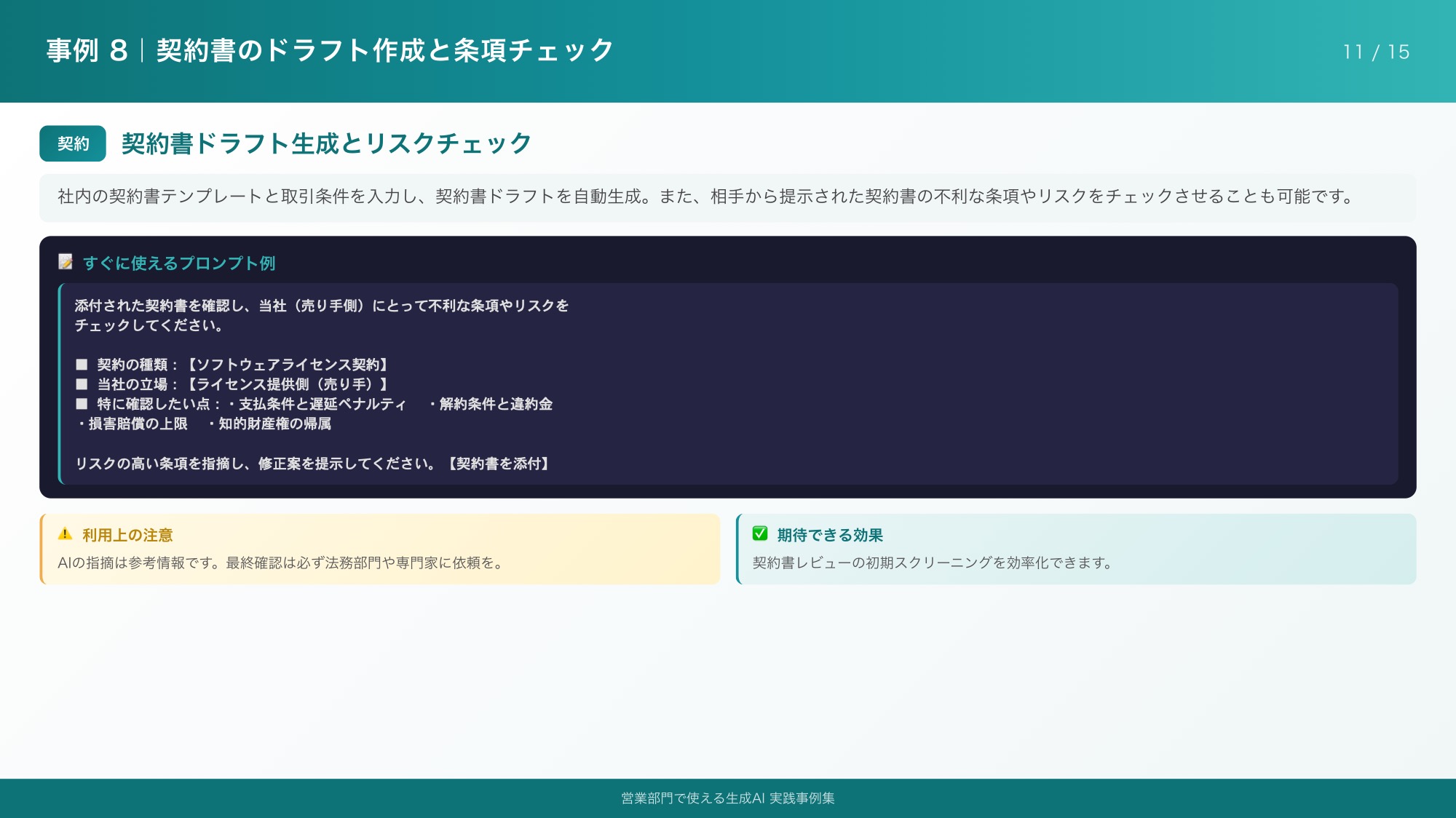The width and height of the screenshot is (1456, 818).
Task: Click the line チェックしてください。
Action: pos(149,325)
